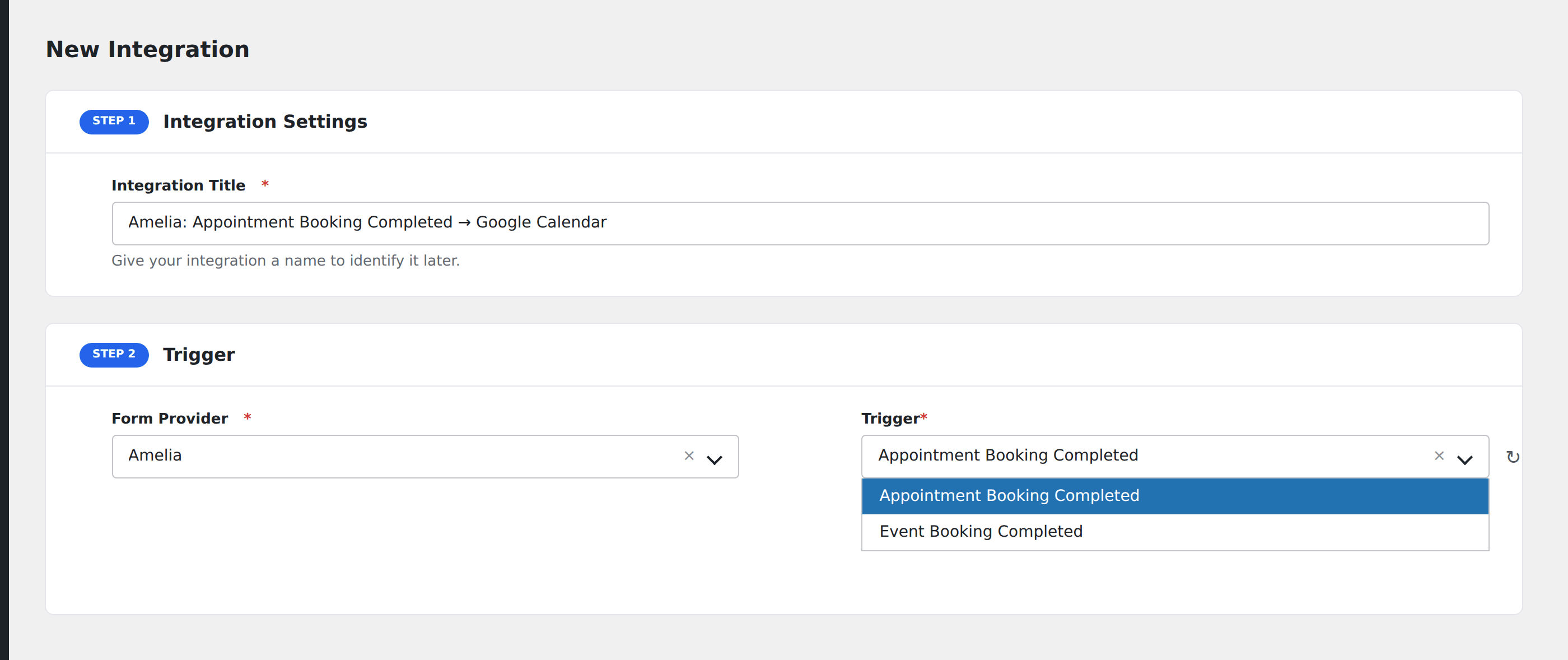Click the Integration Title label
Viewport: 1568px width, 660px height.
coord(178,185)
